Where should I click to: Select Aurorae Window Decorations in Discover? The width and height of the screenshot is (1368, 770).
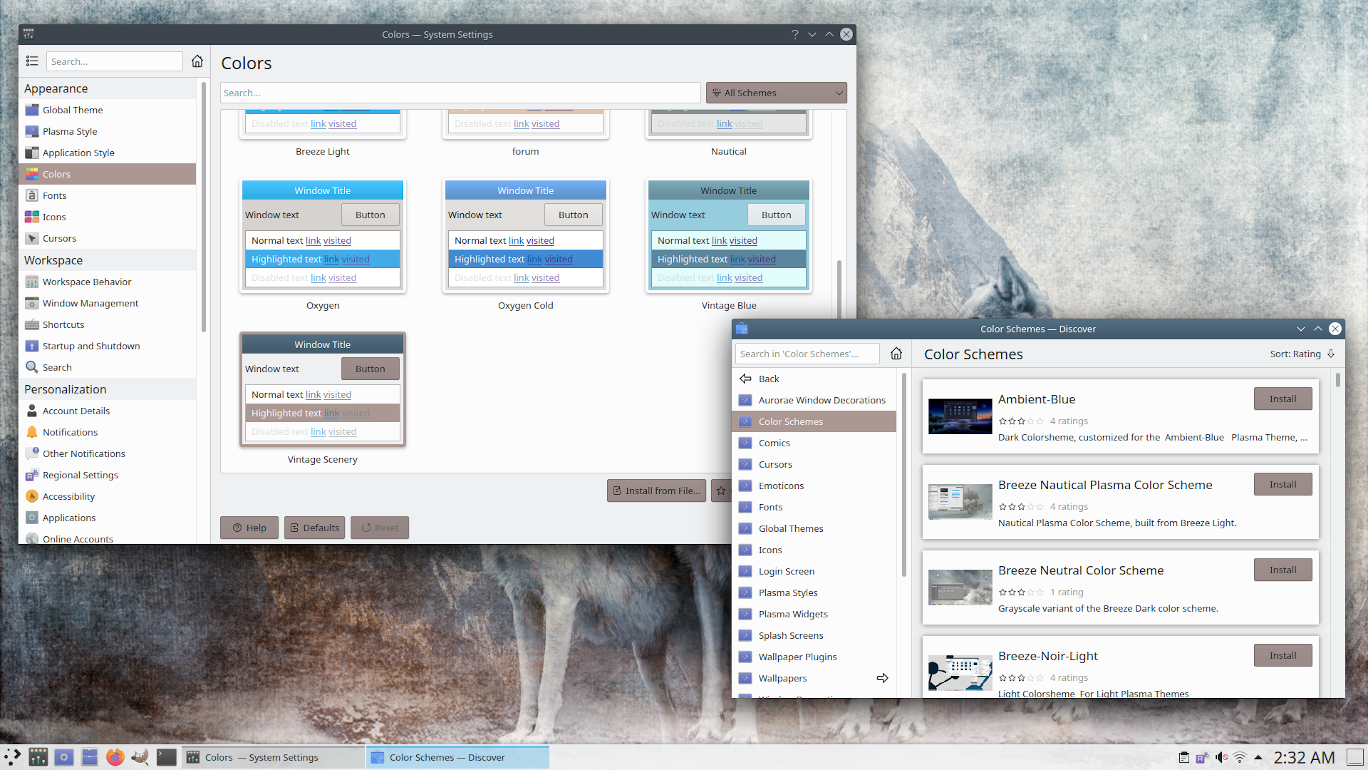point(814,400)
